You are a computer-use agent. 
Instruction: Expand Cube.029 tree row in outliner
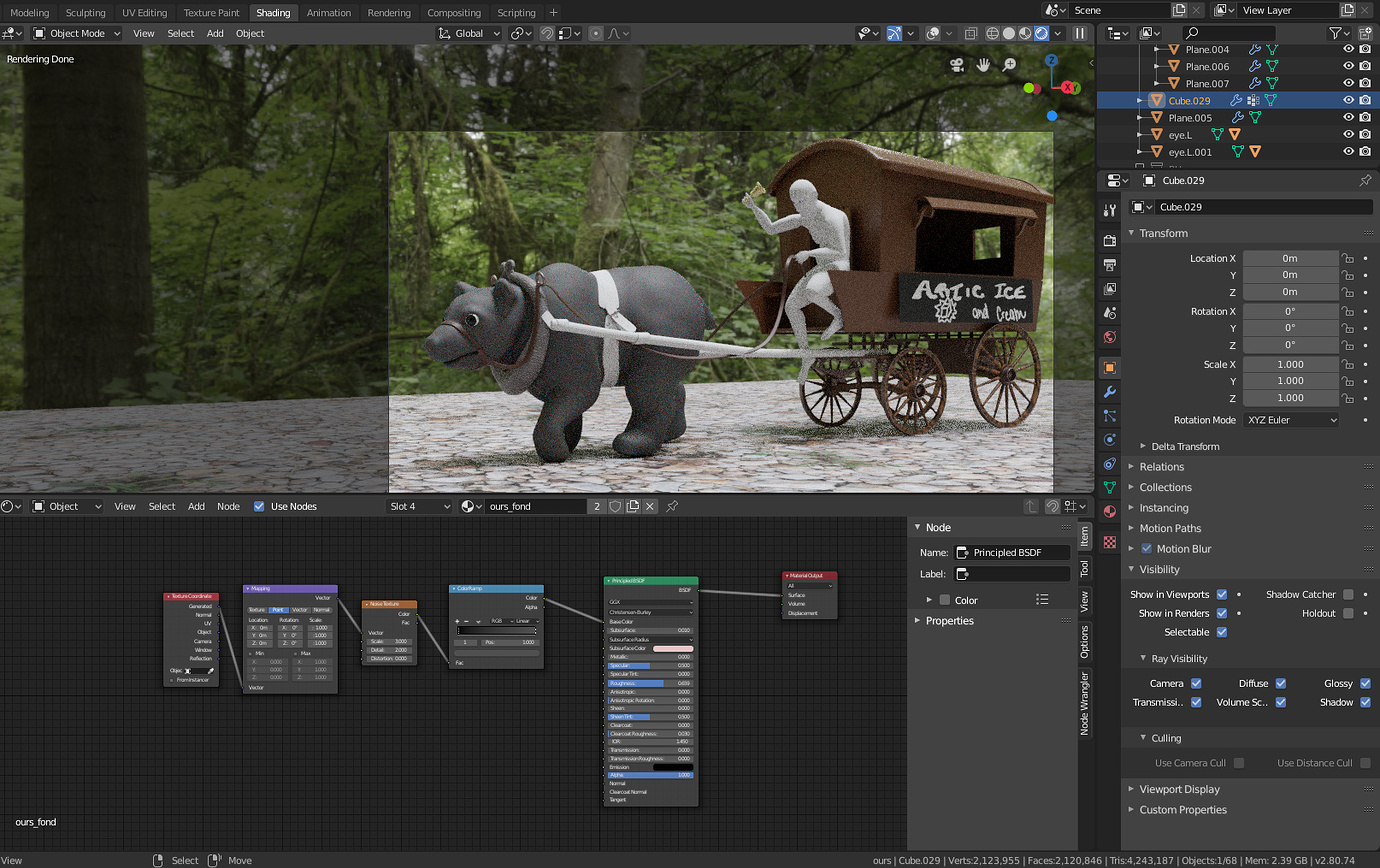pyautogui.click(x=1141, y=100)
